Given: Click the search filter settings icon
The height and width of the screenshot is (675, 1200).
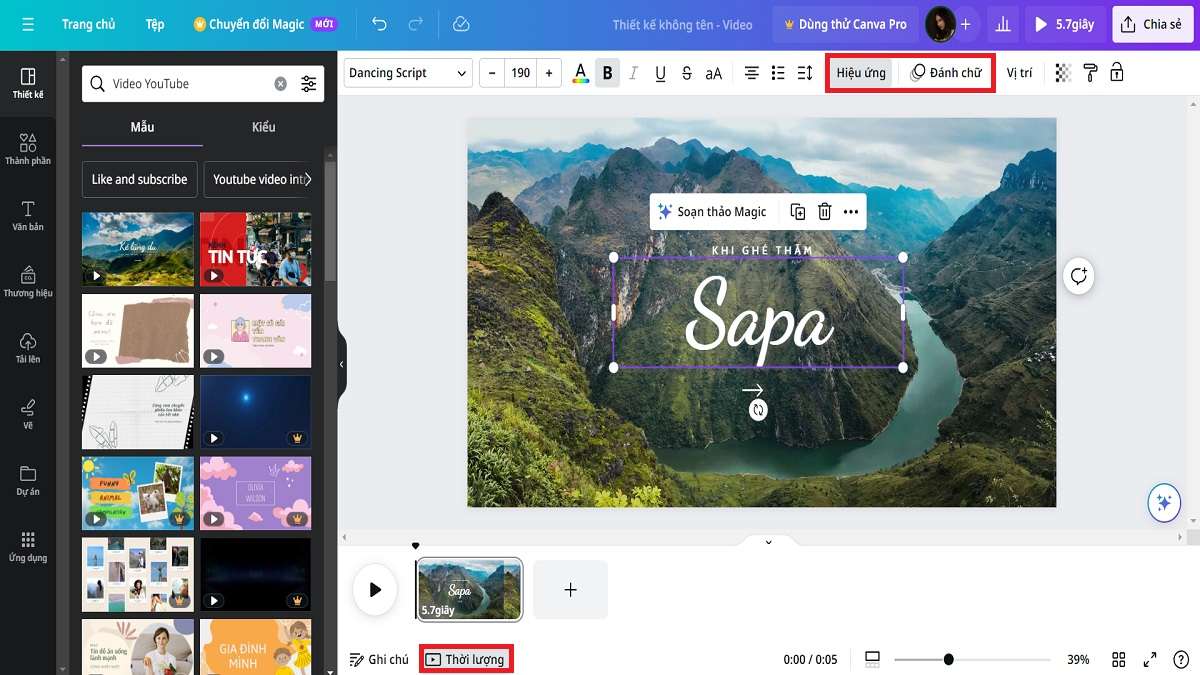Looking at the screenshot, I should click(309, 84).
